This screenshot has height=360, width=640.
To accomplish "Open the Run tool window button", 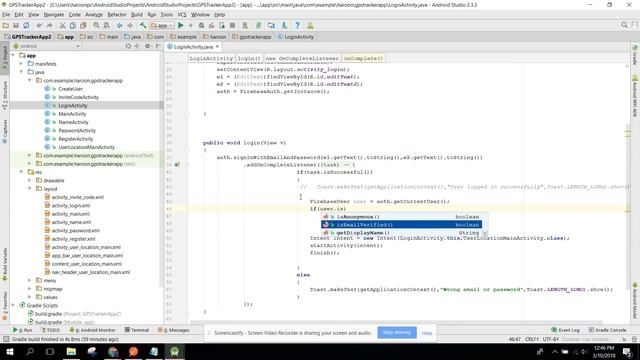I will click(x=23, y=330).
